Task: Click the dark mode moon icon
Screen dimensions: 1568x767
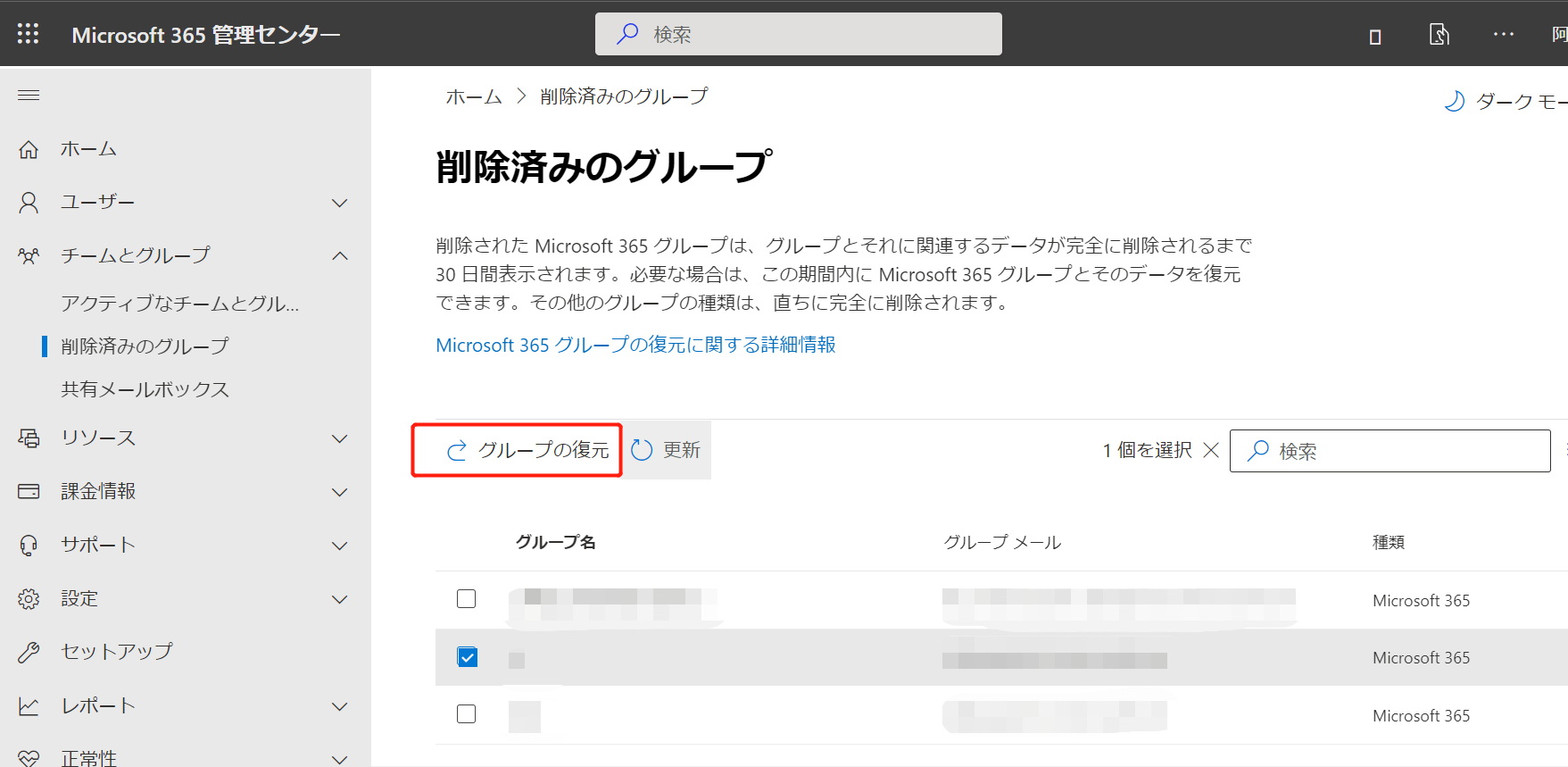Action: pos(1455,101)
